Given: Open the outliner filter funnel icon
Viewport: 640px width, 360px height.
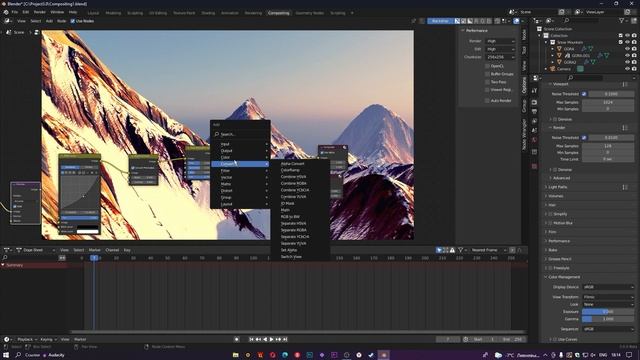Looking at the screenshot, I should pyautogui.click(x=622, y=20).
